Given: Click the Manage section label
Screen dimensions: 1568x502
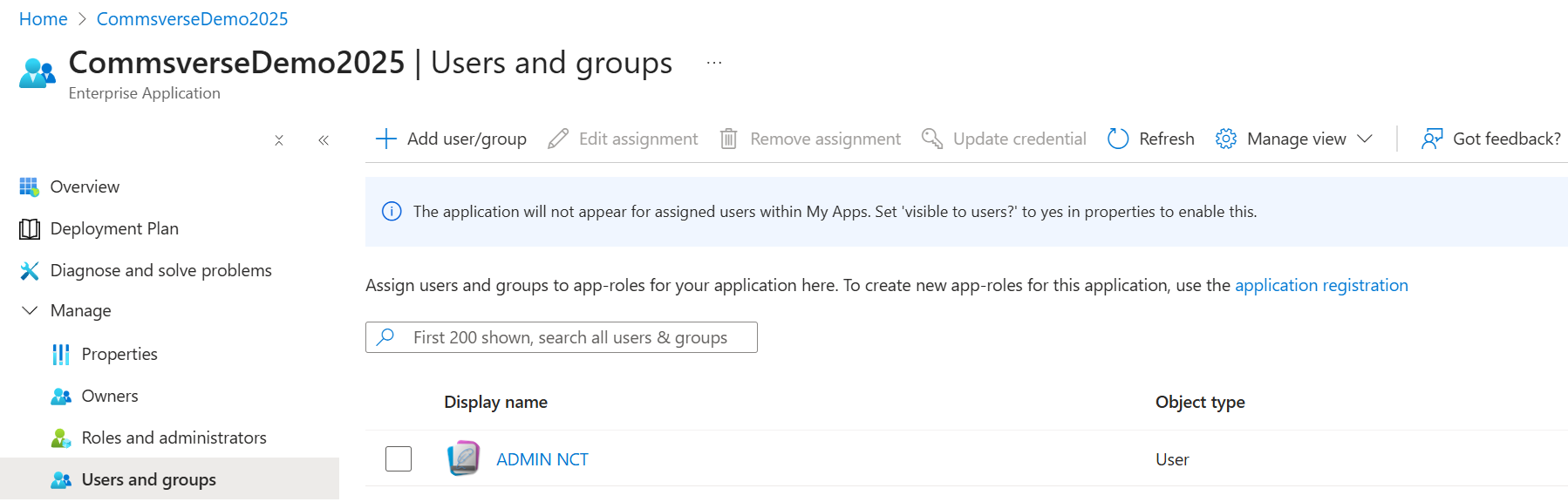Looking at the screenshot, I should [80, 310].
